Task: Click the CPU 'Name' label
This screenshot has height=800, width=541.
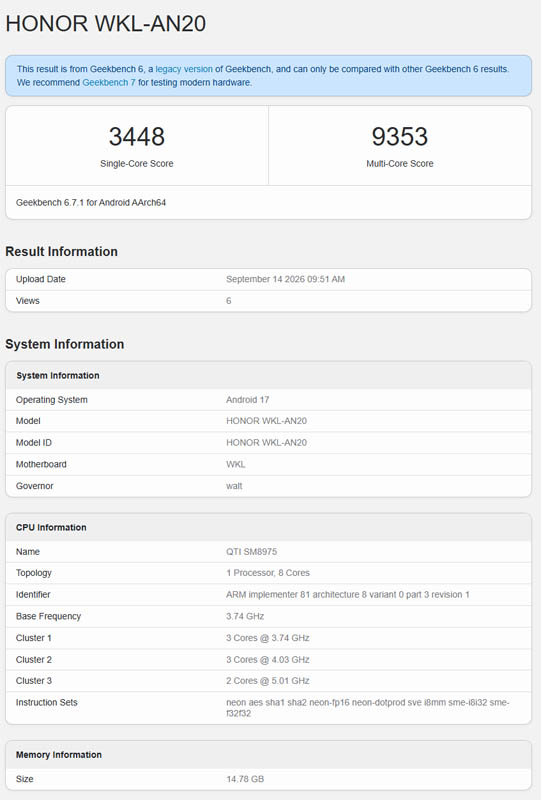Action: (x=28, y=552)
